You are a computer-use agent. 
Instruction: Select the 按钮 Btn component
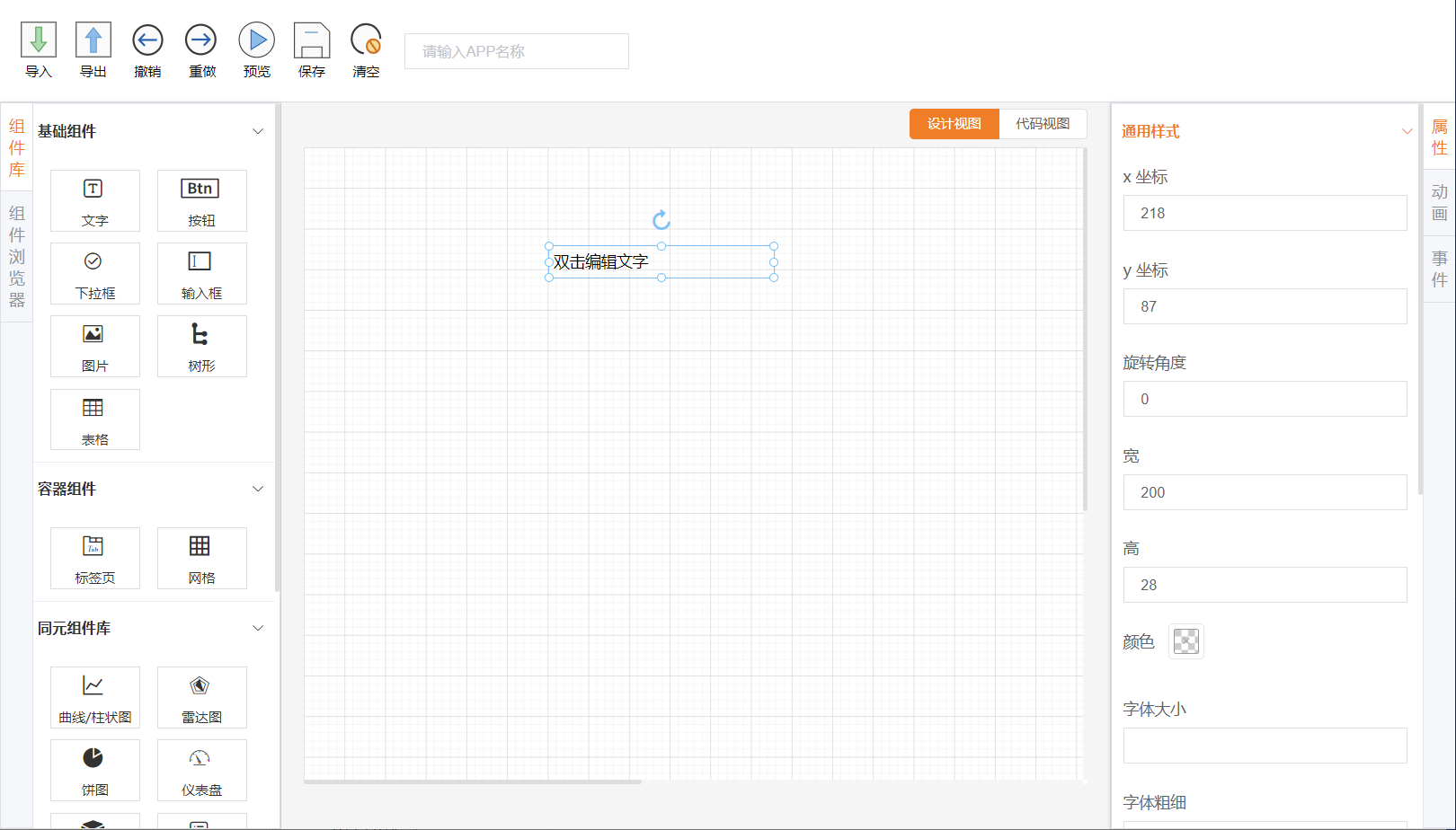coord(201,200)
